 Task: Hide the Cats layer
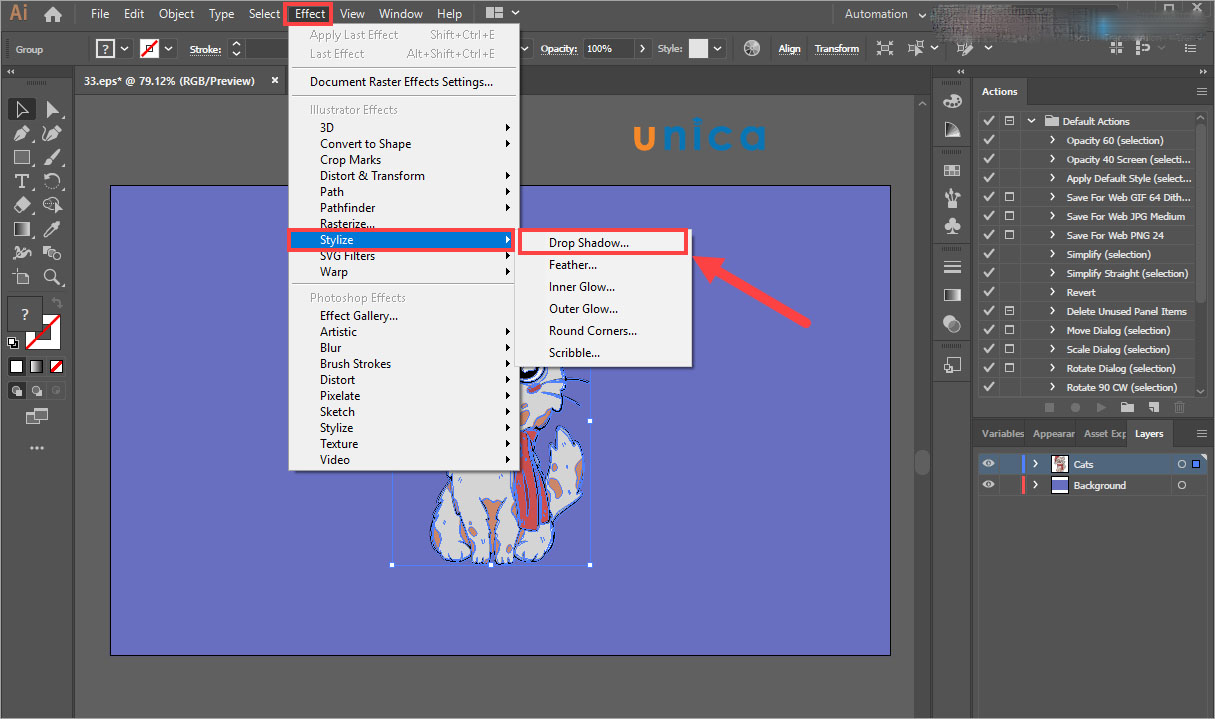(x=988, y=464)
